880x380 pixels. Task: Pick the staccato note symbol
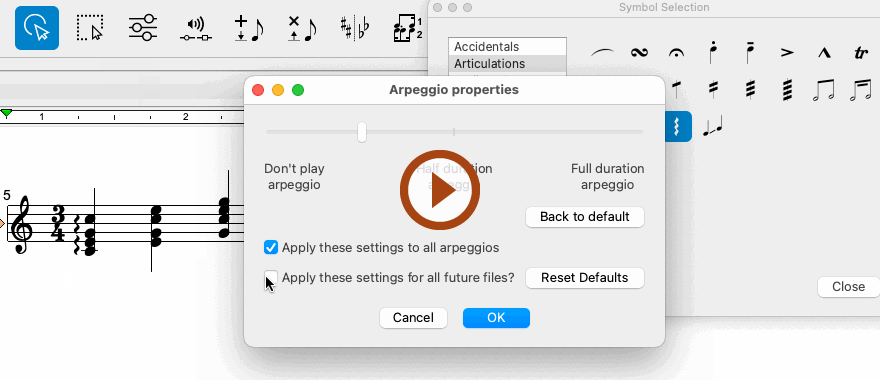point(713,52)
